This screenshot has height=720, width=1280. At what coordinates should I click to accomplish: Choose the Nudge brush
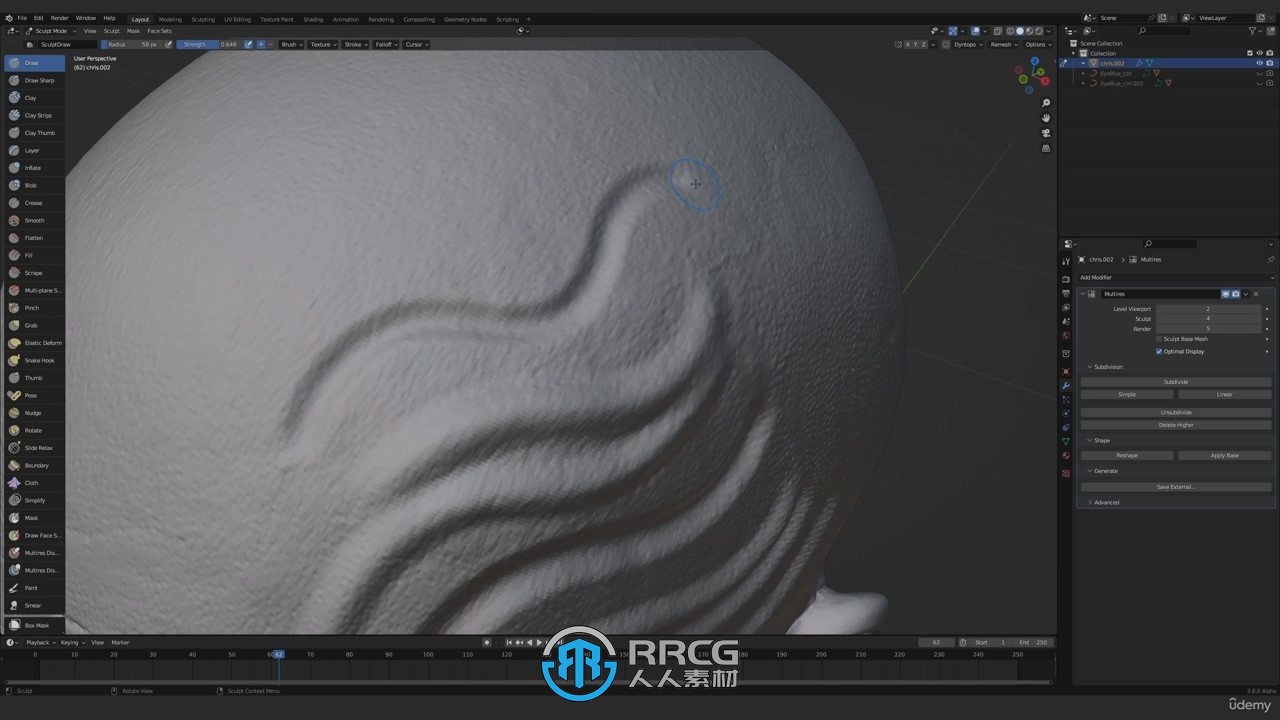(35, 413)
